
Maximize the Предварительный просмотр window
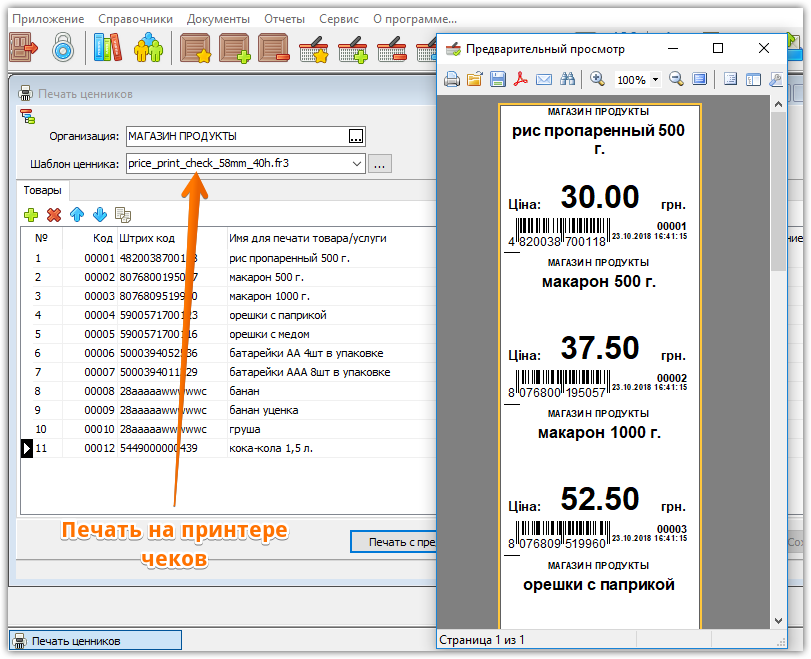(x=718, y=48)
